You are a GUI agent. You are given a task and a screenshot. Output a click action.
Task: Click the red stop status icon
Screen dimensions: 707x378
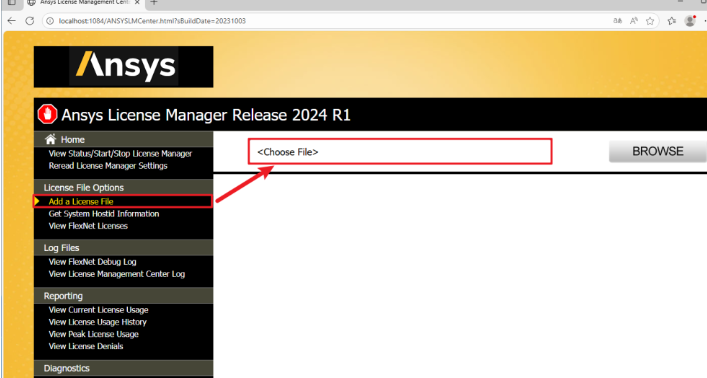click(47, 114)
